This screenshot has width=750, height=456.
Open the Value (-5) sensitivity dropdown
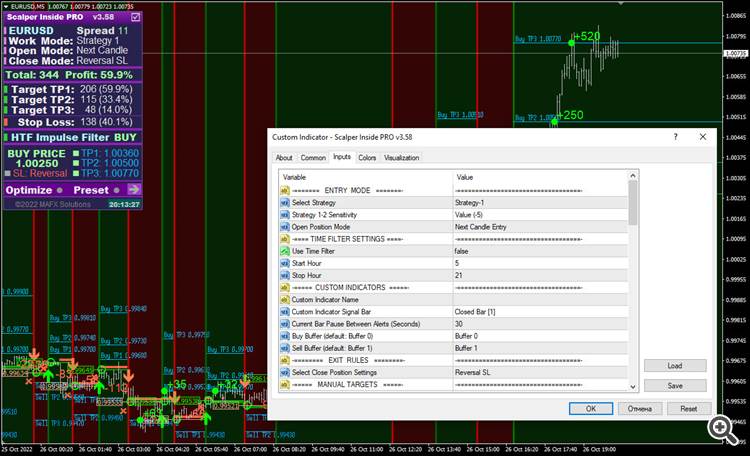click(x=540, y=215)
